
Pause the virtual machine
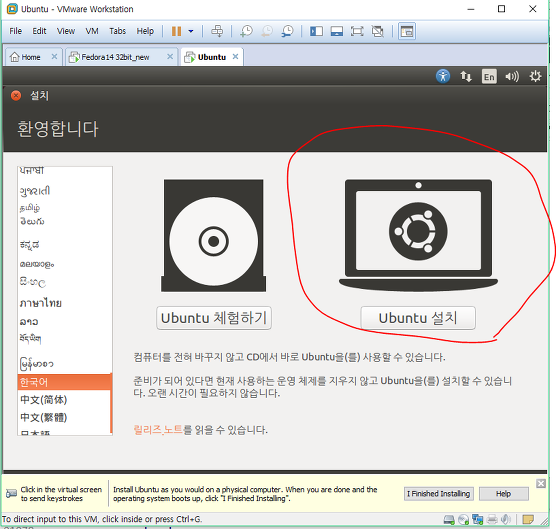pos(176,31)
